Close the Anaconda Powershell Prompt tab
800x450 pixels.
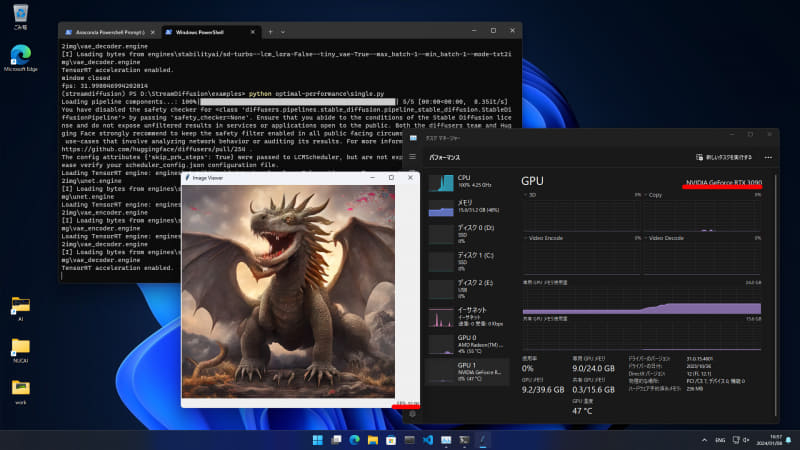click(153, 32)
